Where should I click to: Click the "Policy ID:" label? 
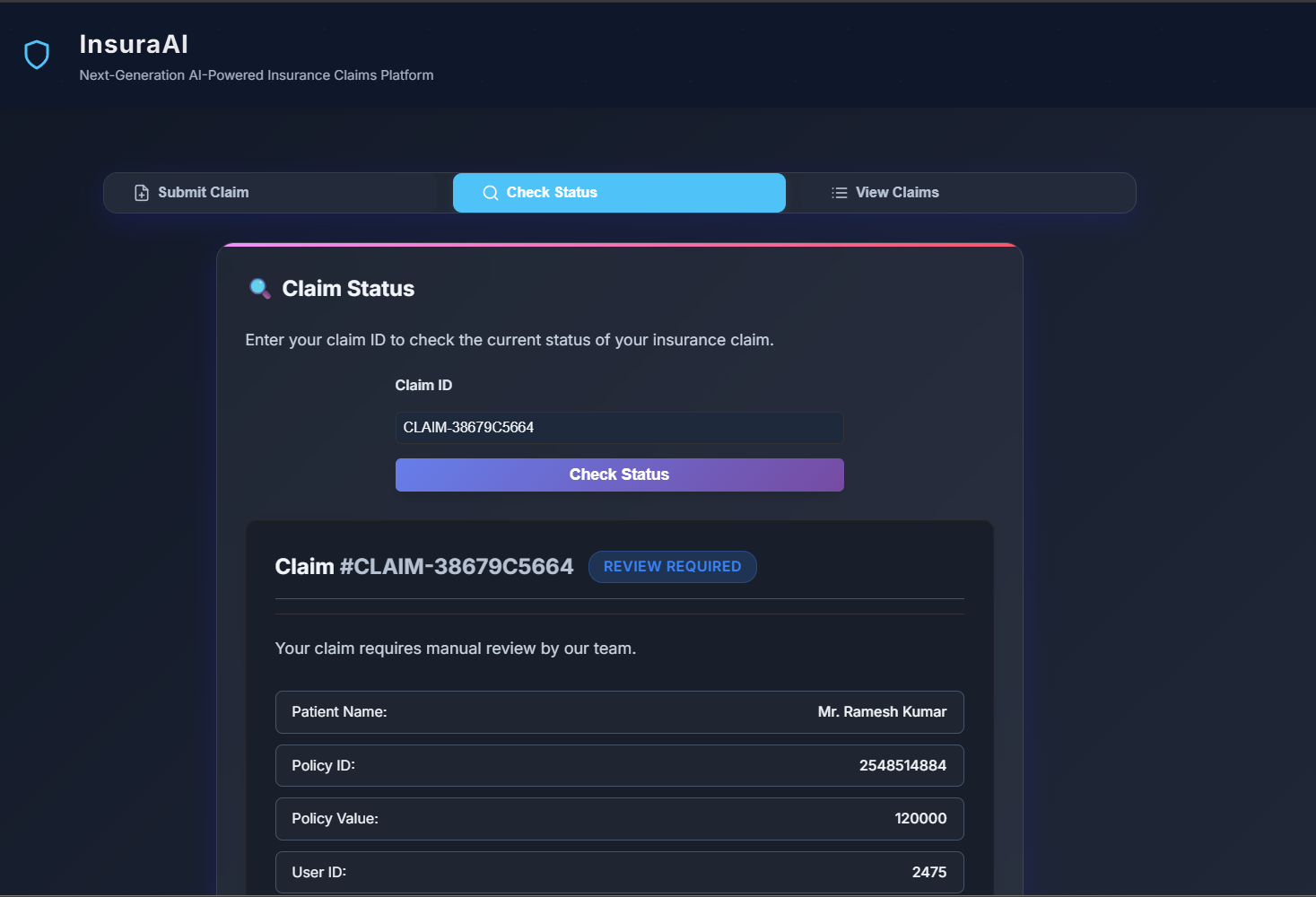(x=323, y=766)
